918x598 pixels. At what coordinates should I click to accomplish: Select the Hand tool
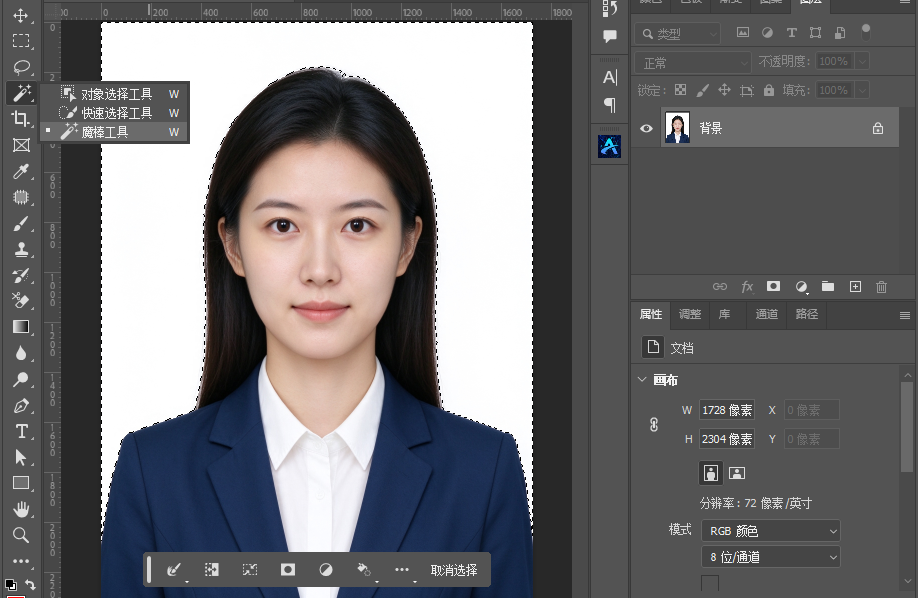click(x=21, y=509)
